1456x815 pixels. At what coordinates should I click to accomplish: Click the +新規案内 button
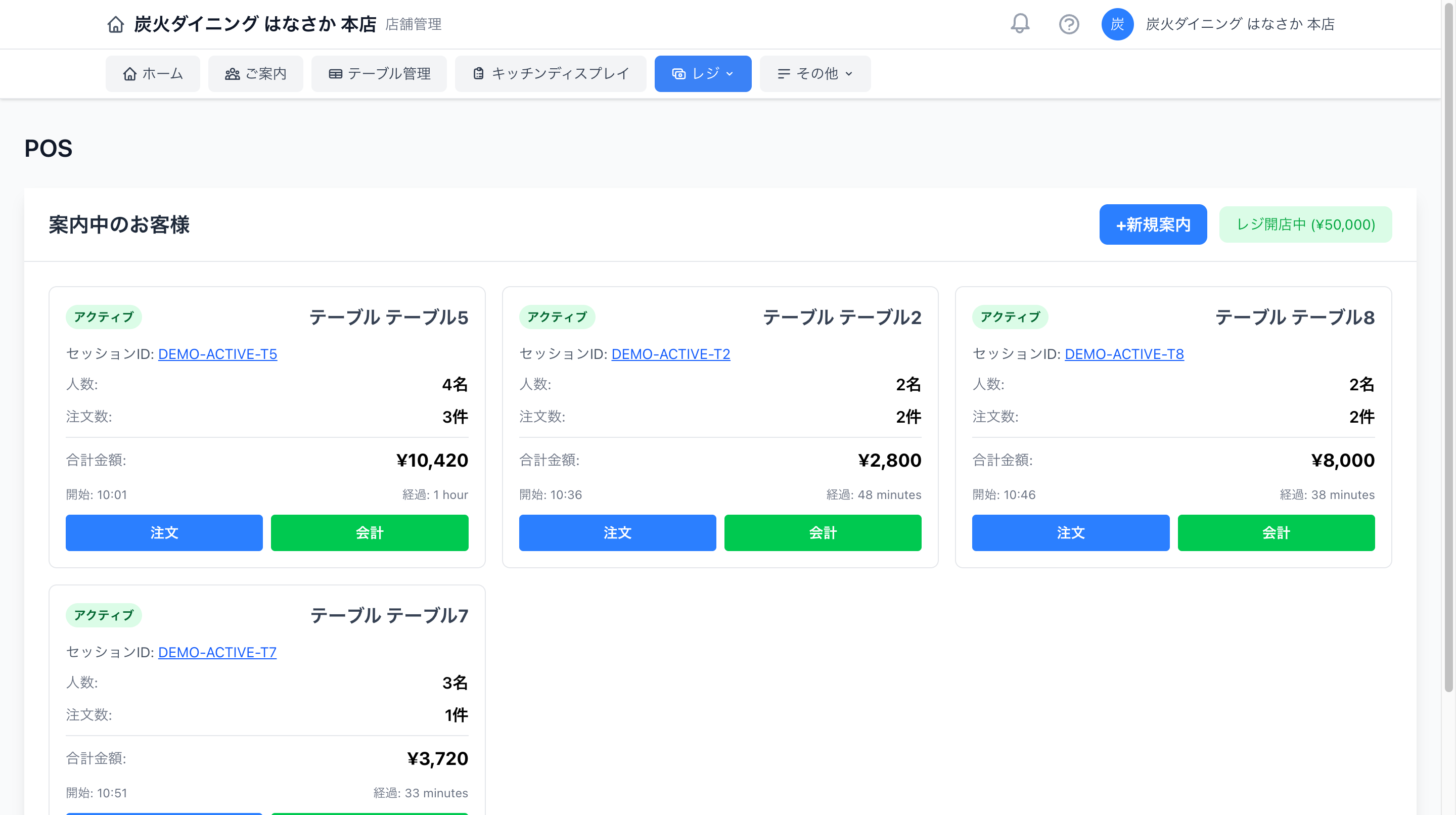1153,224
